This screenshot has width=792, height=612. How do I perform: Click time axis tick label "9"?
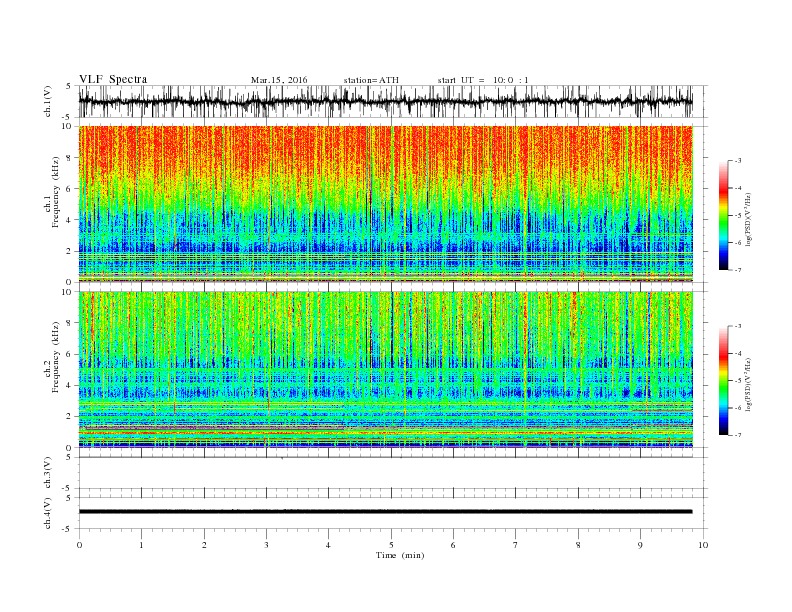point(640,545)
